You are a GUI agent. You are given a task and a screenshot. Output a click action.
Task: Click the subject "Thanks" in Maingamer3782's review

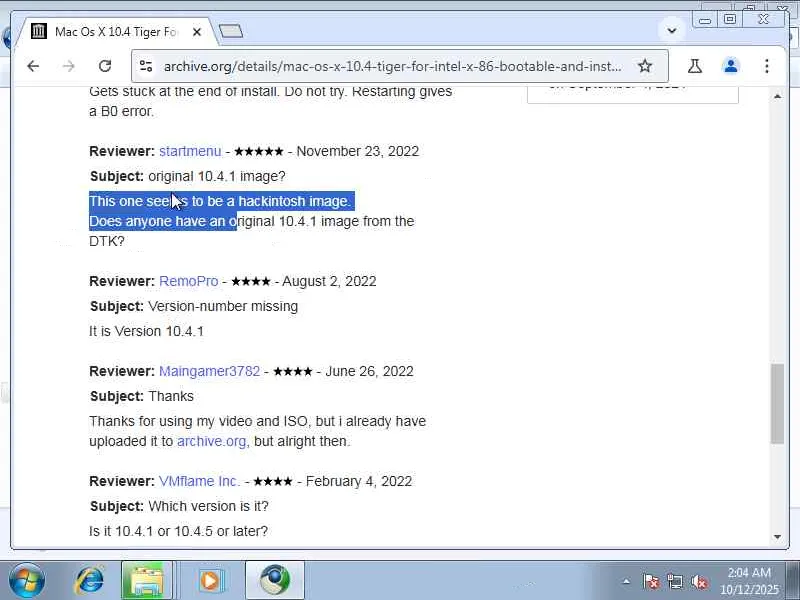click(x=171, y=396)
